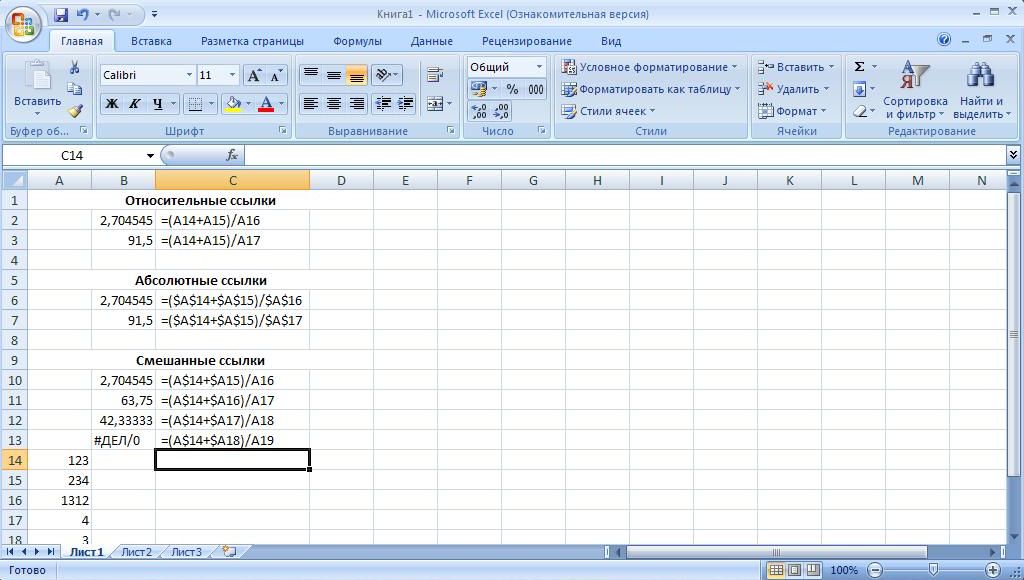
Task: Apply red font color A
Action: pos(266,104)
